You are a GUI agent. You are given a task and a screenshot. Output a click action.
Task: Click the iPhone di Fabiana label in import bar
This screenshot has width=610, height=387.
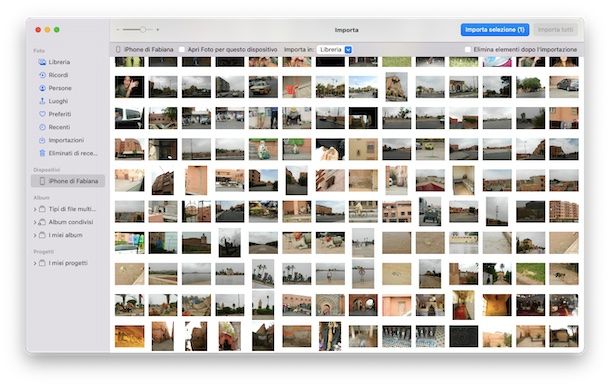pos(149,49)
